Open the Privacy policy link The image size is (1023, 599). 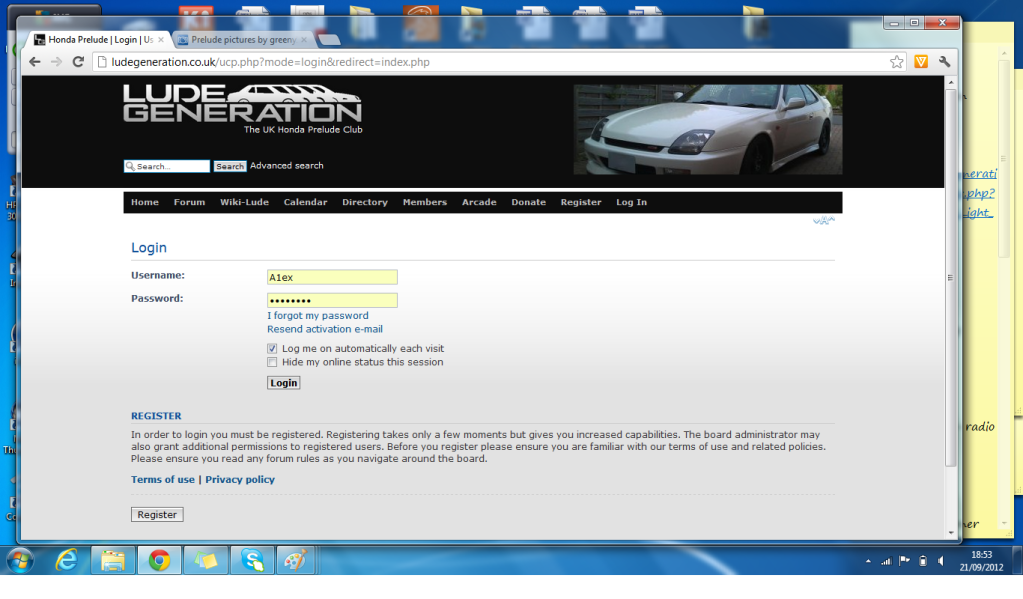coord(240,480)
